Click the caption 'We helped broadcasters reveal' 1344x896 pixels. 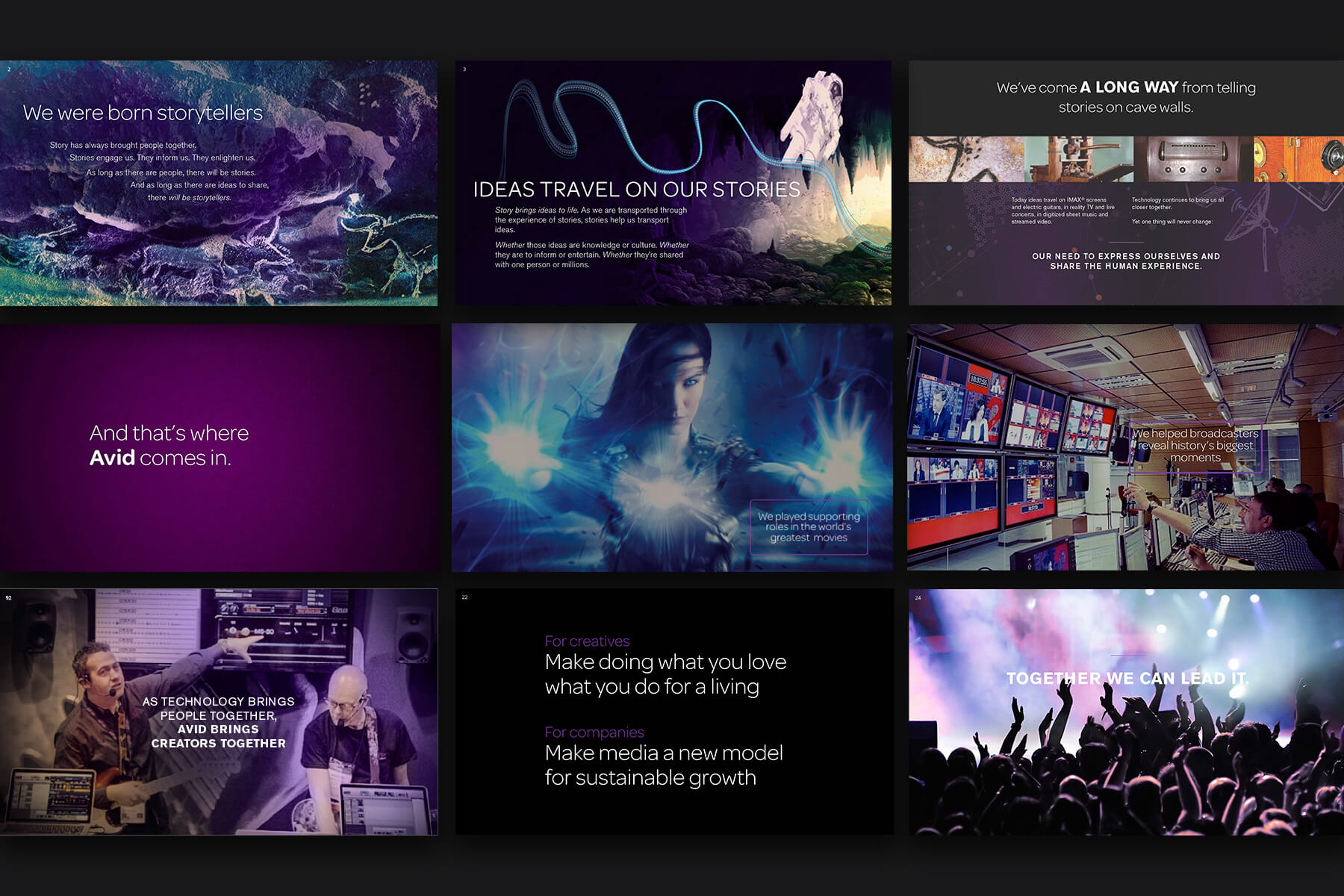click(1195, 446)
